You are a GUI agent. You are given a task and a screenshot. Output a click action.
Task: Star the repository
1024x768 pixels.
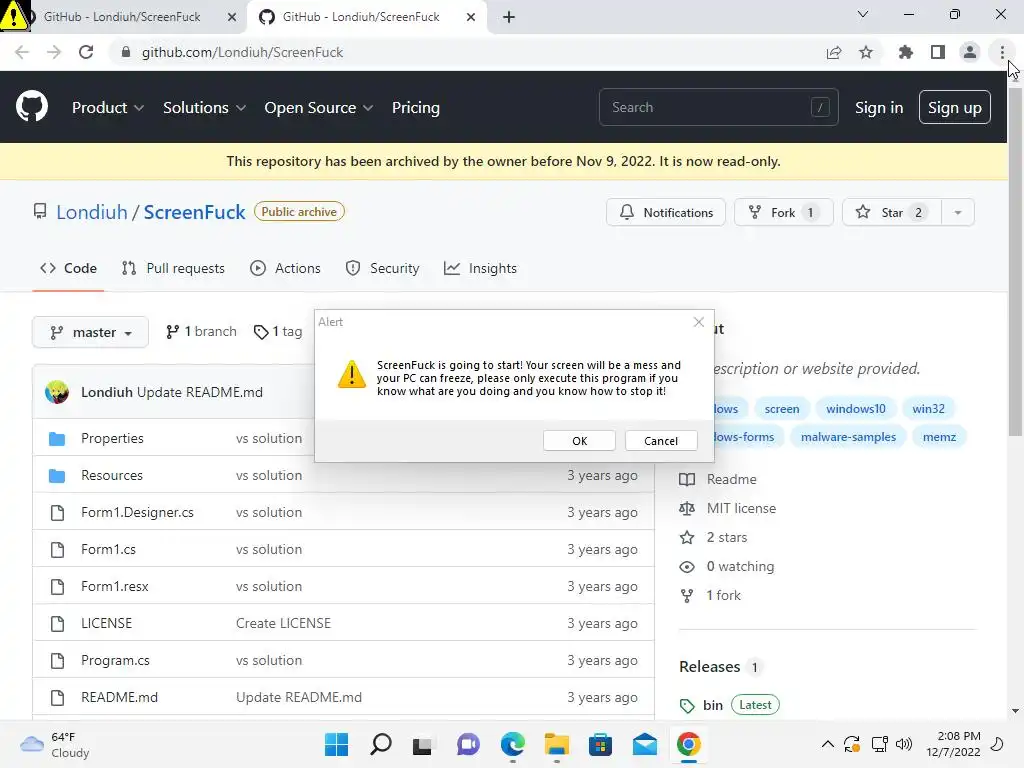click(892, 212)
